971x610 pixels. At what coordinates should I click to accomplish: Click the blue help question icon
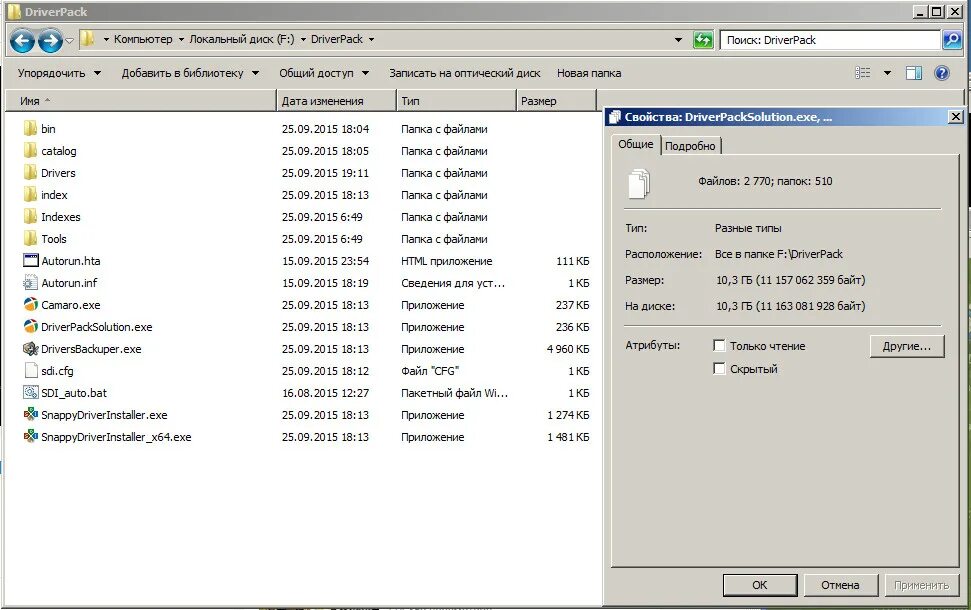(942, 73)
